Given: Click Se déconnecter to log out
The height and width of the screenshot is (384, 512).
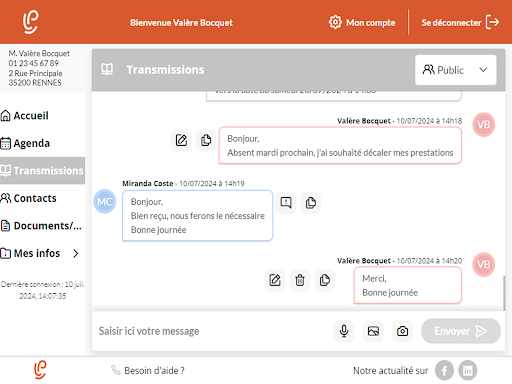Looking at the screenshot, I should pyautogui.click(x=460, y=22).
